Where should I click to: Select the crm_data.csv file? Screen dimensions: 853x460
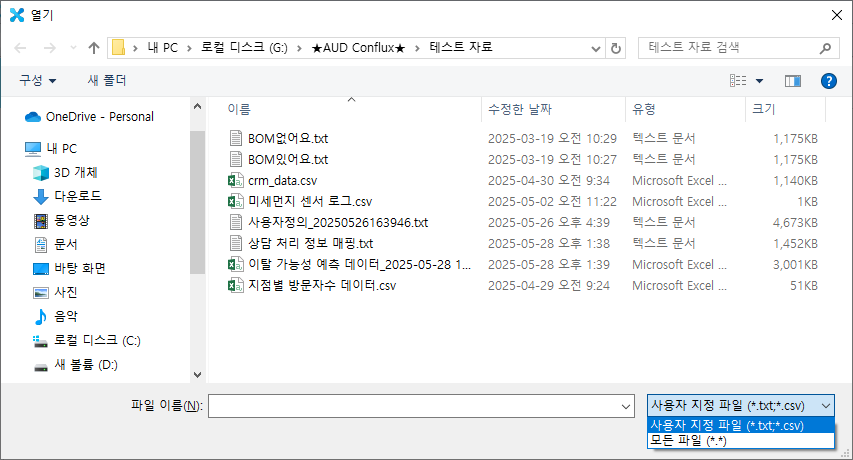pyautogui.click(x=282, y=180)
